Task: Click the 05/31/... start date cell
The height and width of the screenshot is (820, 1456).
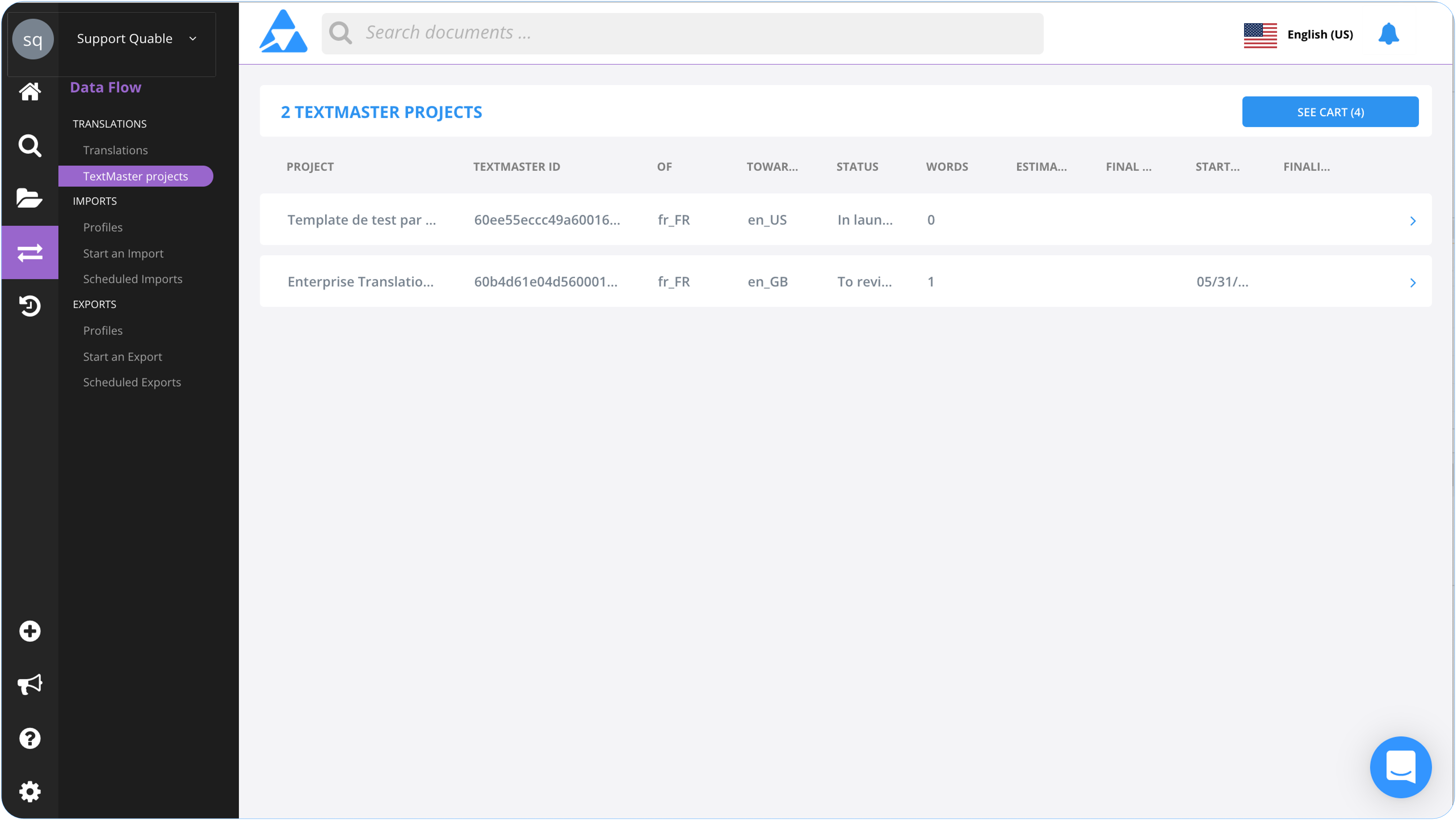Action: point(1222,282)
